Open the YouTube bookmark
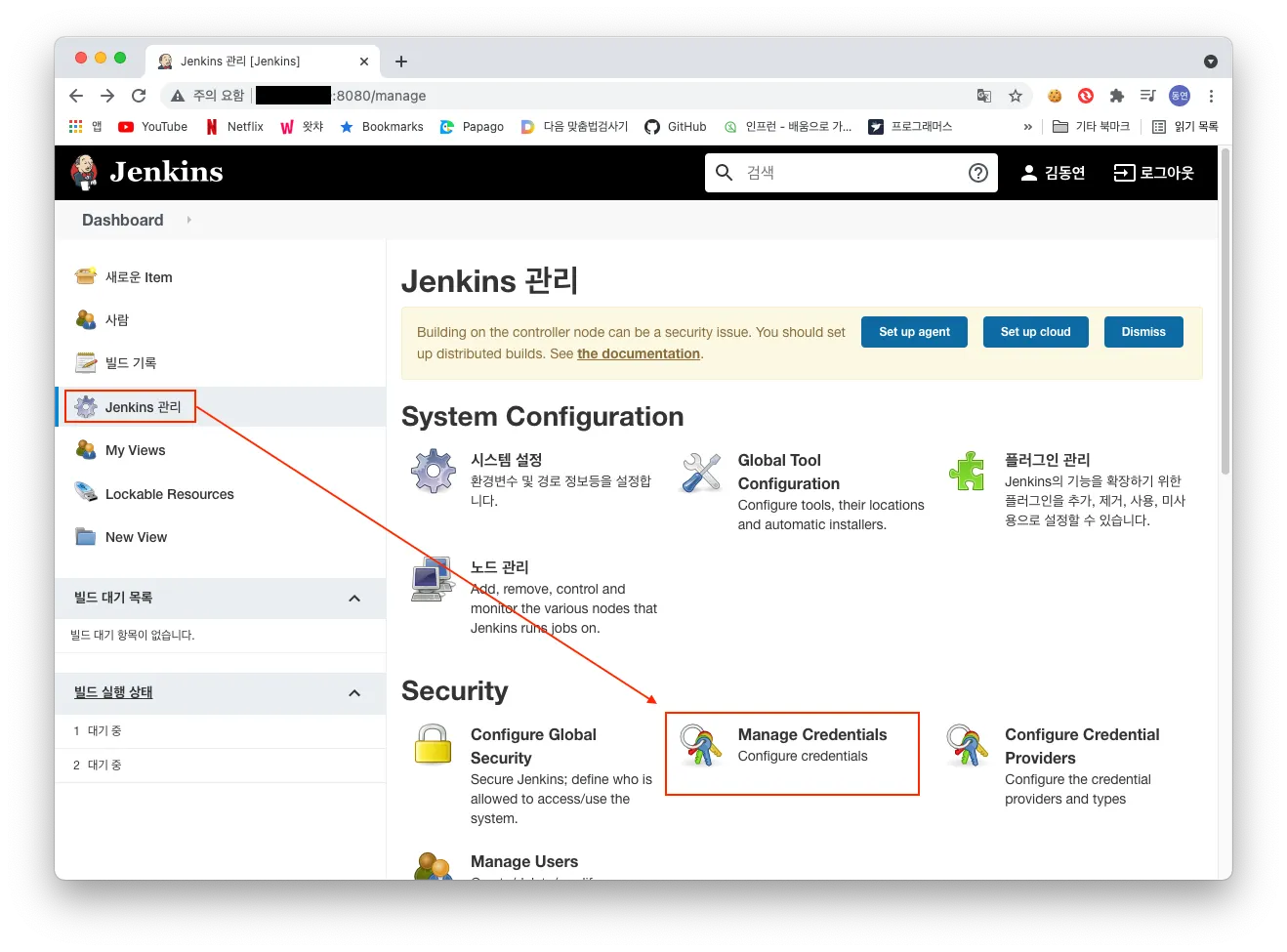Image resolution: width=1287 pixels, height=952 pixels. tap(152, 127)
